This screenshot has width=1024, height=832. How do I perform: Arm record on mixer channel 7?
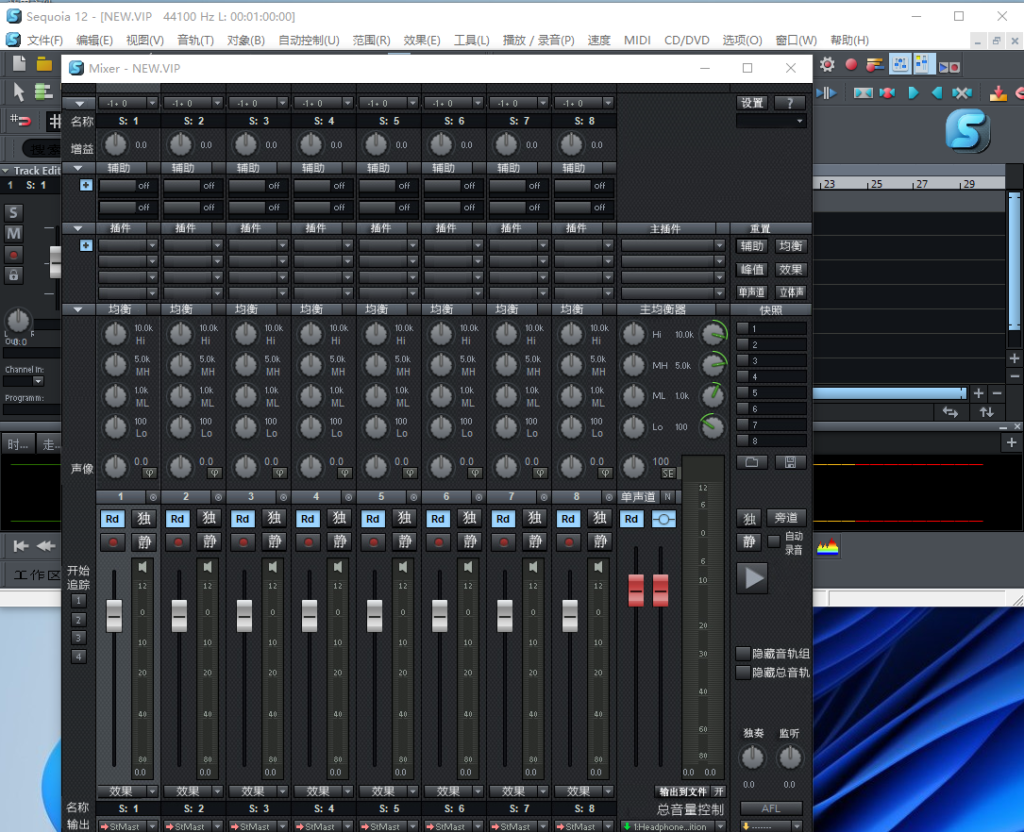[x=504, y=542]
